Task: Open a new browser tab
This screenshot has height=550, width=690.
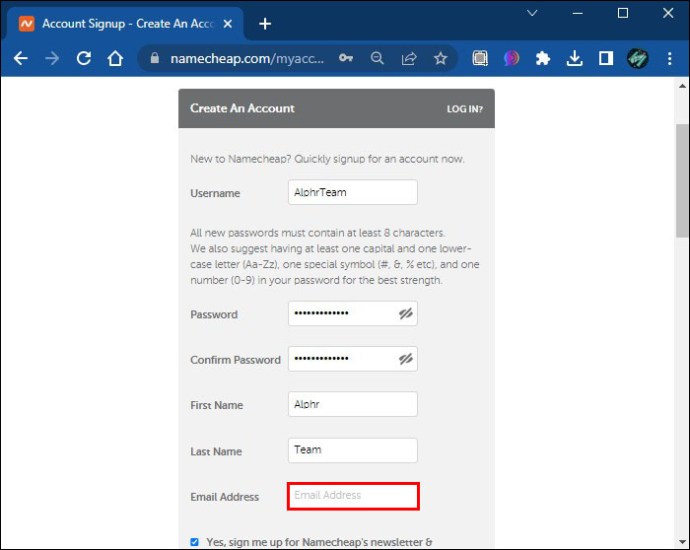Action: click(x=265, y=24)
